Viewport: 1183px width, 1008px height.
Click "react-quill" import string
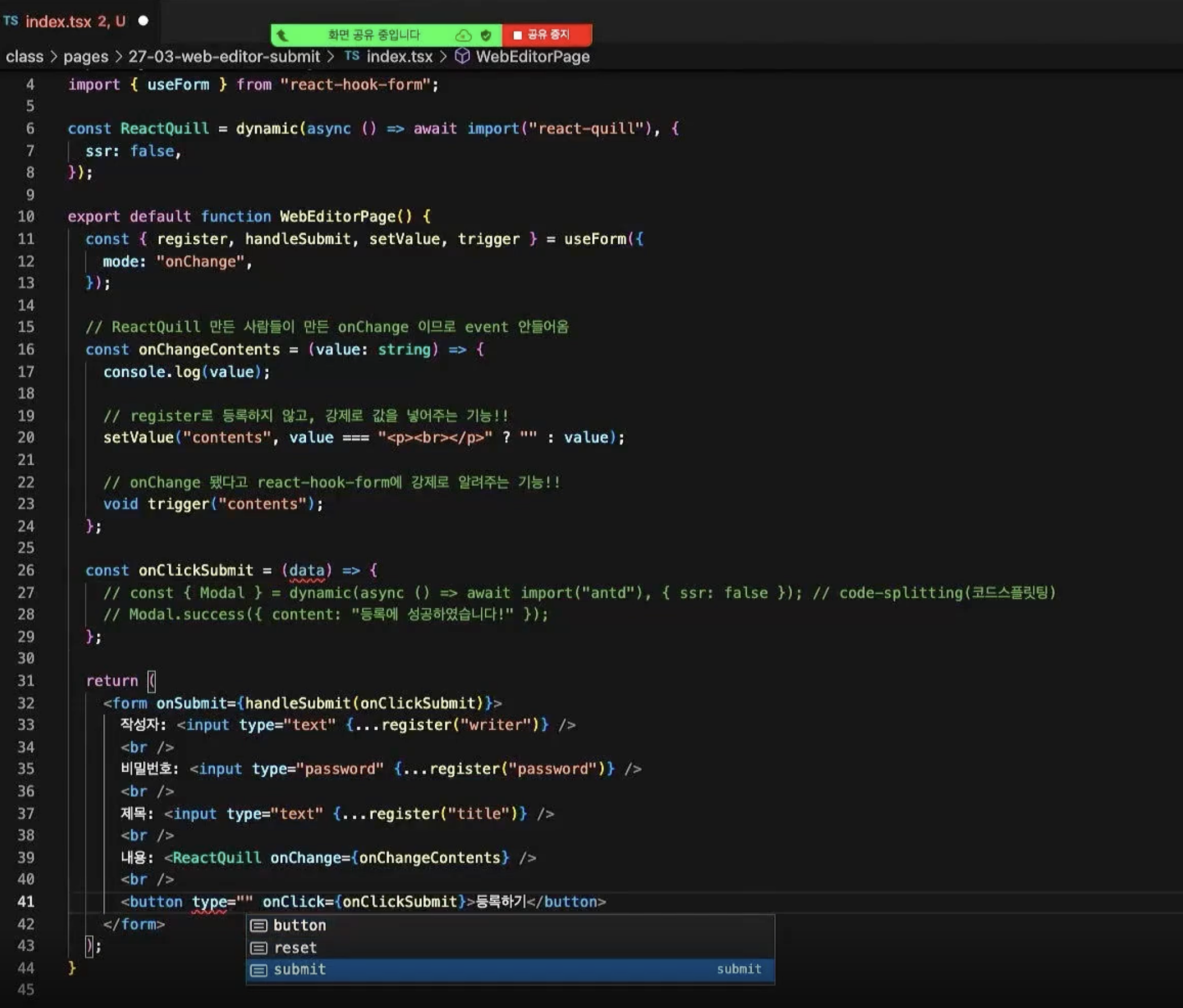[x=586, y=128]
